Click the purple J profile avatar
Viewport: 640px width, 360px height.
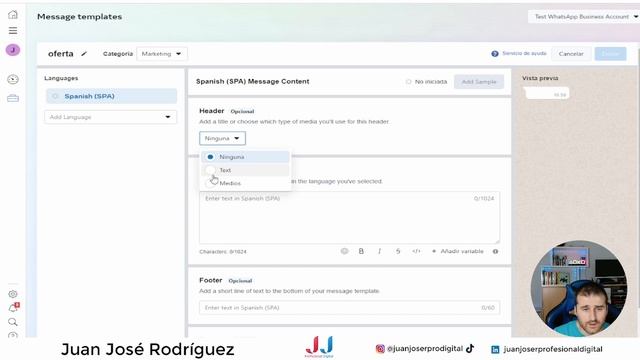click(x=13, y=50)
